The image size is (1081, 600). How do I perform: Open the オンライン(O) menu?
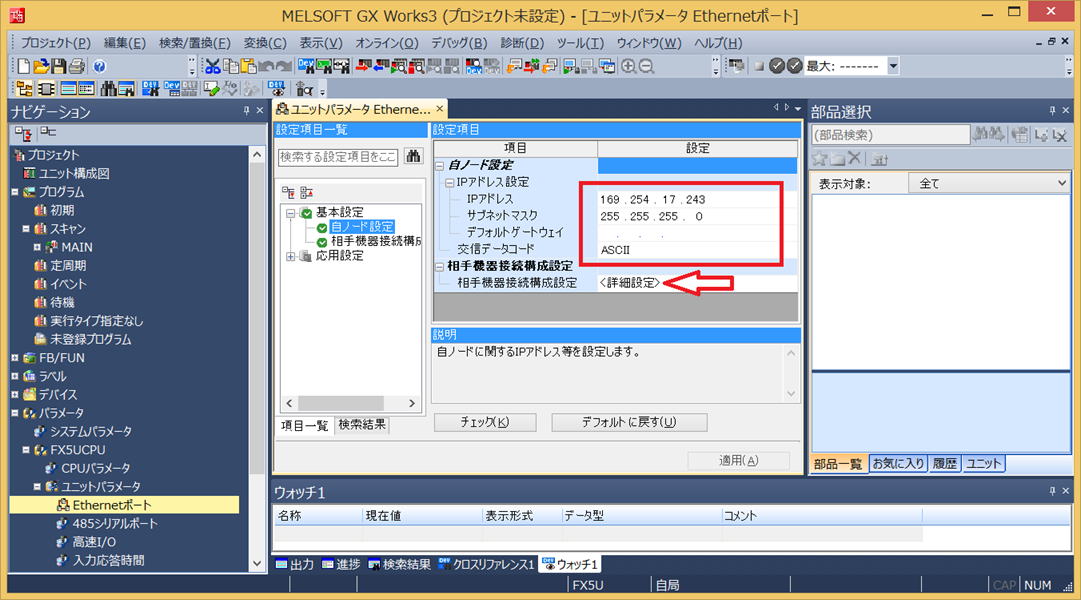point(387,43)
